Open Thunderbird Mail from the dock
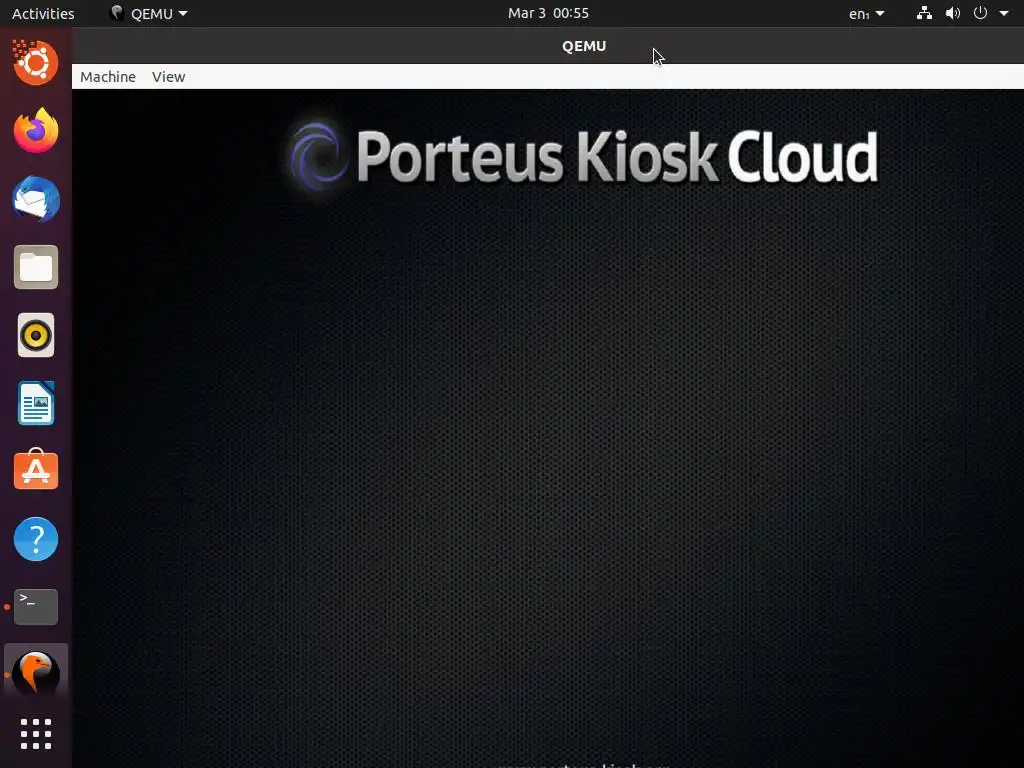Viewport: 1024px width, 768px height. [x=36, y=199]
